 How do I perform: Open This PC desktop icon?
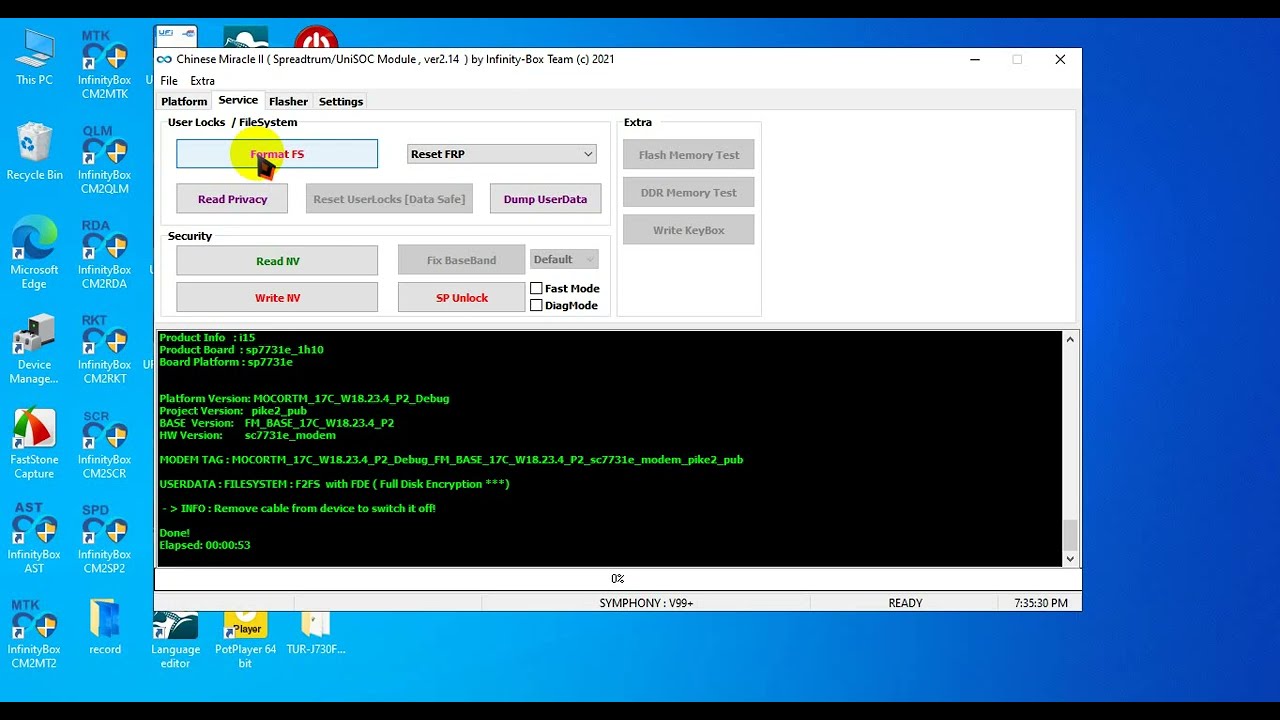click(34, 58)
